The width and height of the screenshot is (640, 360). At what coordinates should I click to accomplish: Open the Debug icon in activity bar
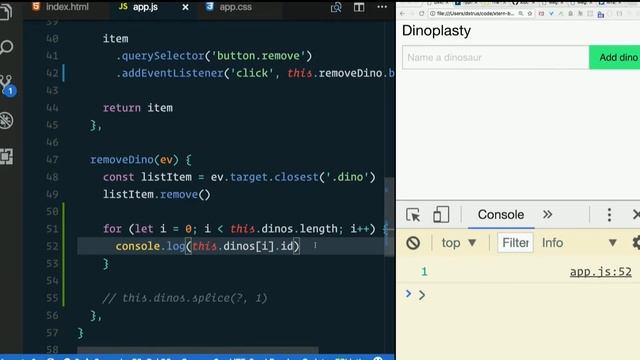(x=7, y=121)
